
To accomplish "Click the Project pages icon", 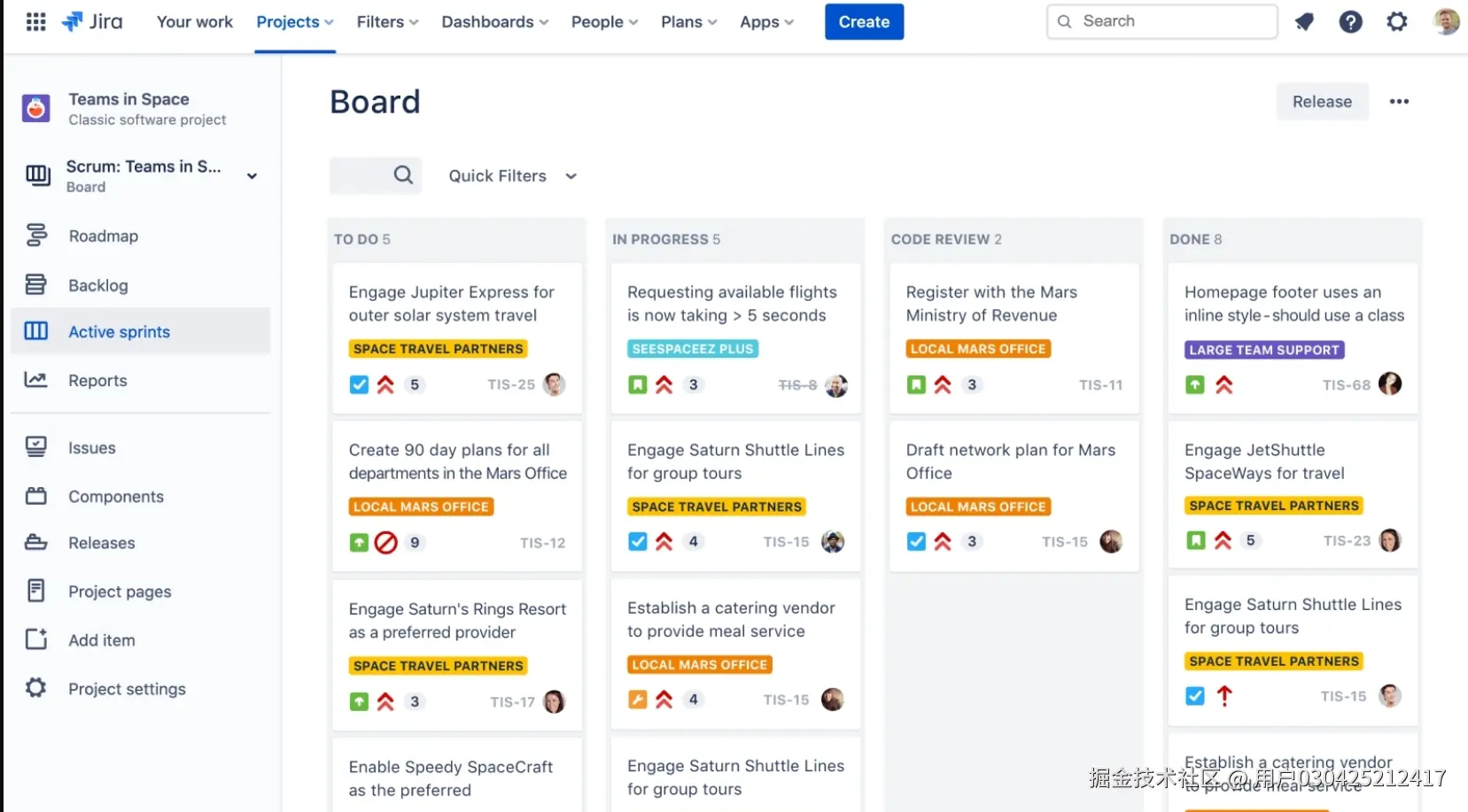I will pyautogui.click(x=36, y=591).
